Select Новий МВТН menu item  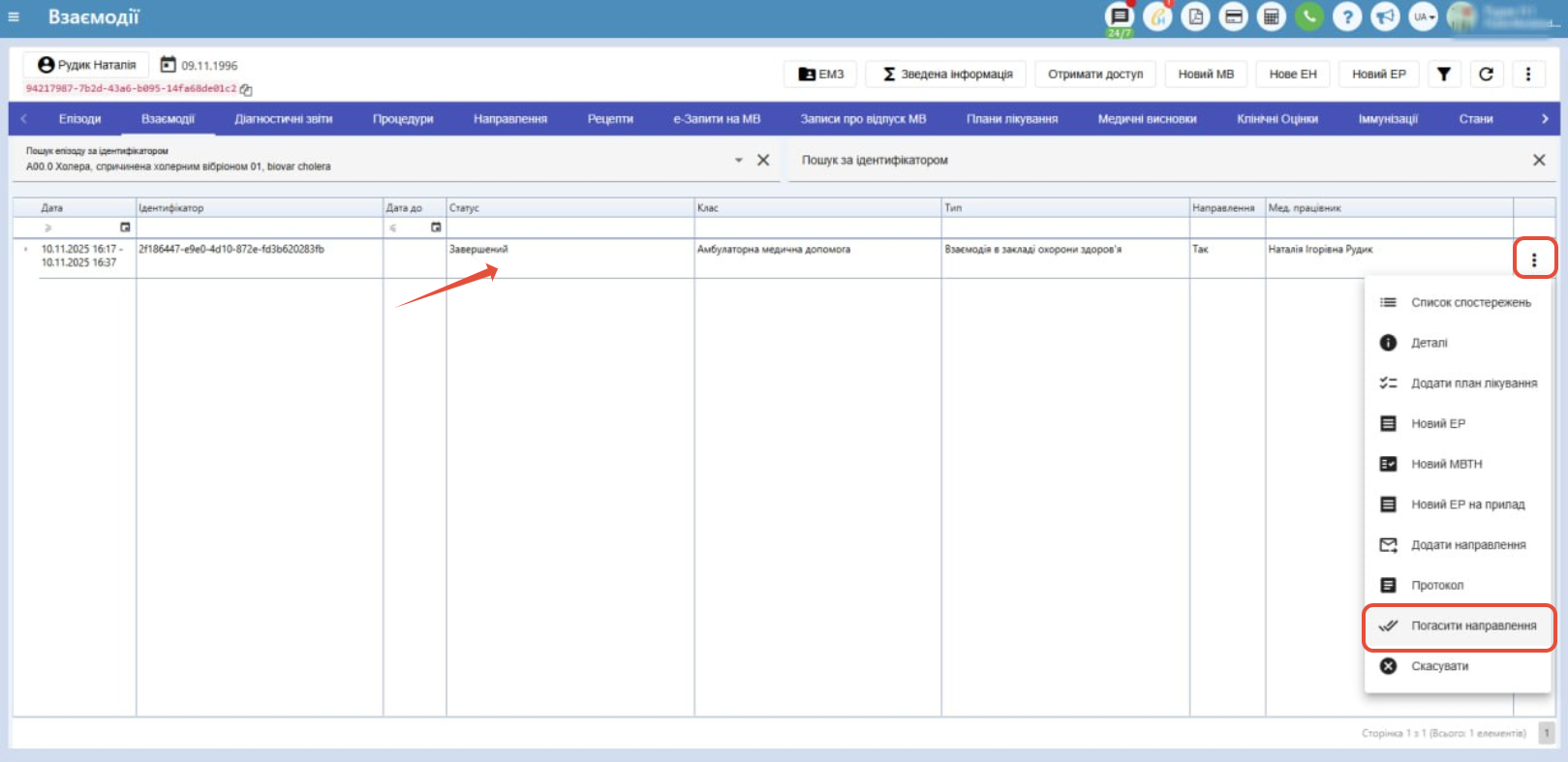coord(1459,464)
